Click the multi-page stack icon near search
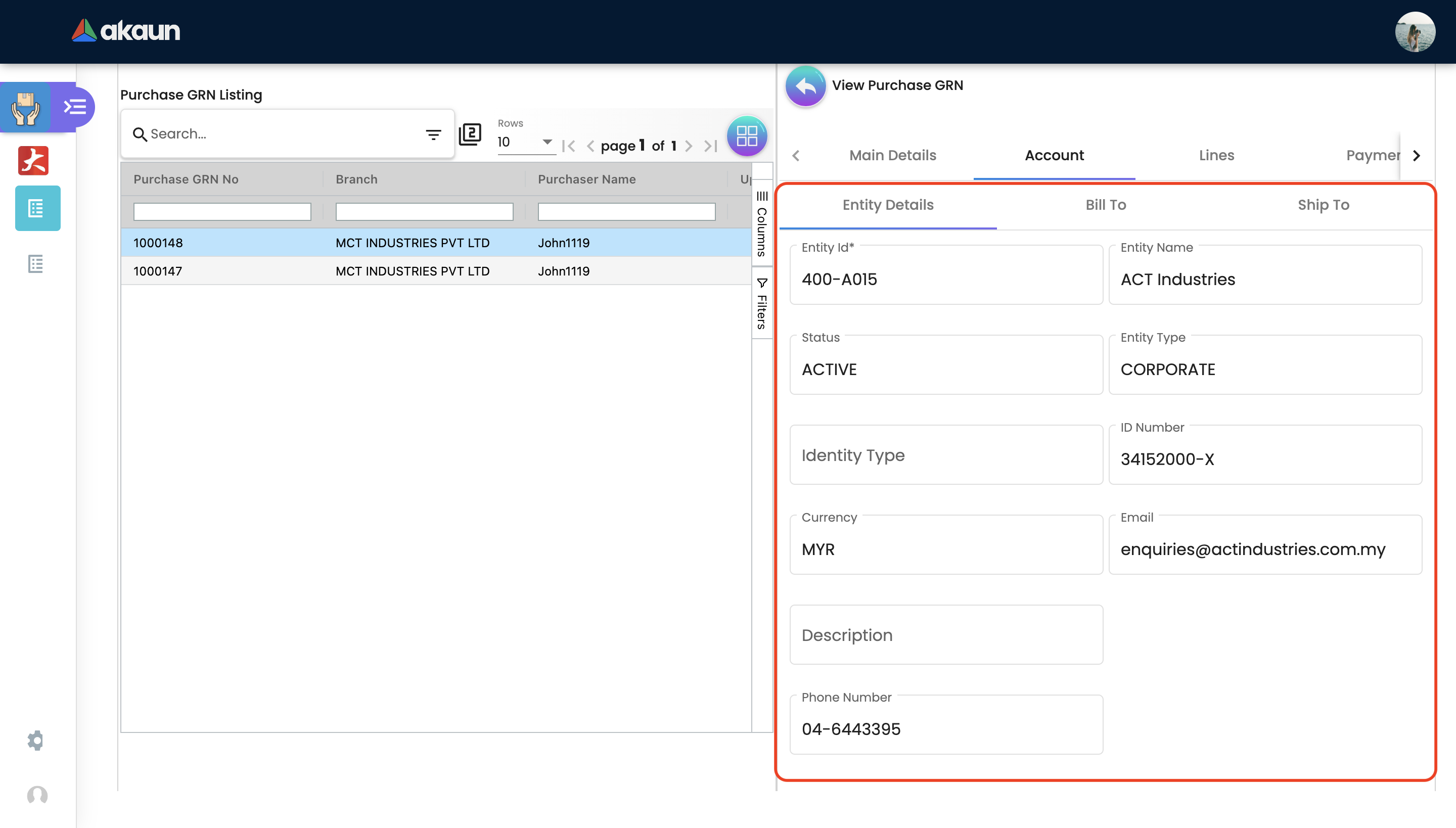 [470, 134]
